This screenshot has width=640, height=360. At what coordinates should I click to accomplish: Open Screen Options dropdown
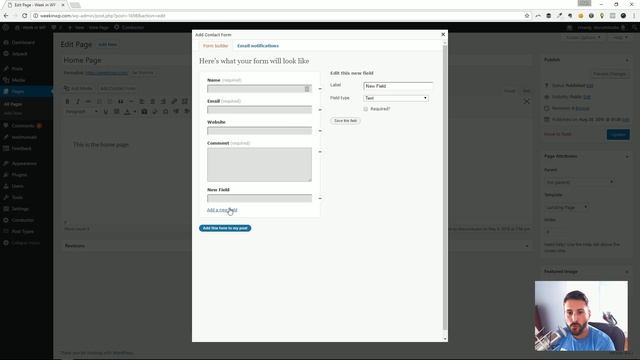pos(584,38)
